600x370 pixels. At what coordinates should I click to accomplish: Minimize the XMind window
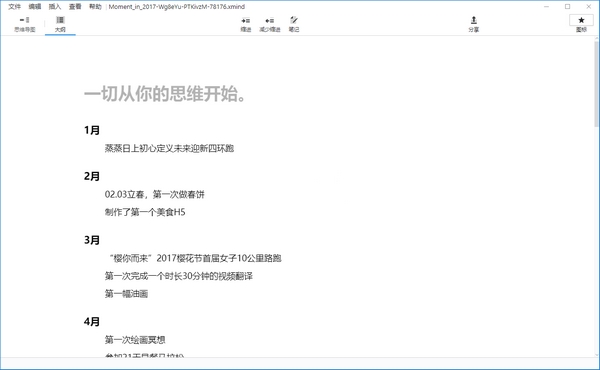[x=546, y=7]
